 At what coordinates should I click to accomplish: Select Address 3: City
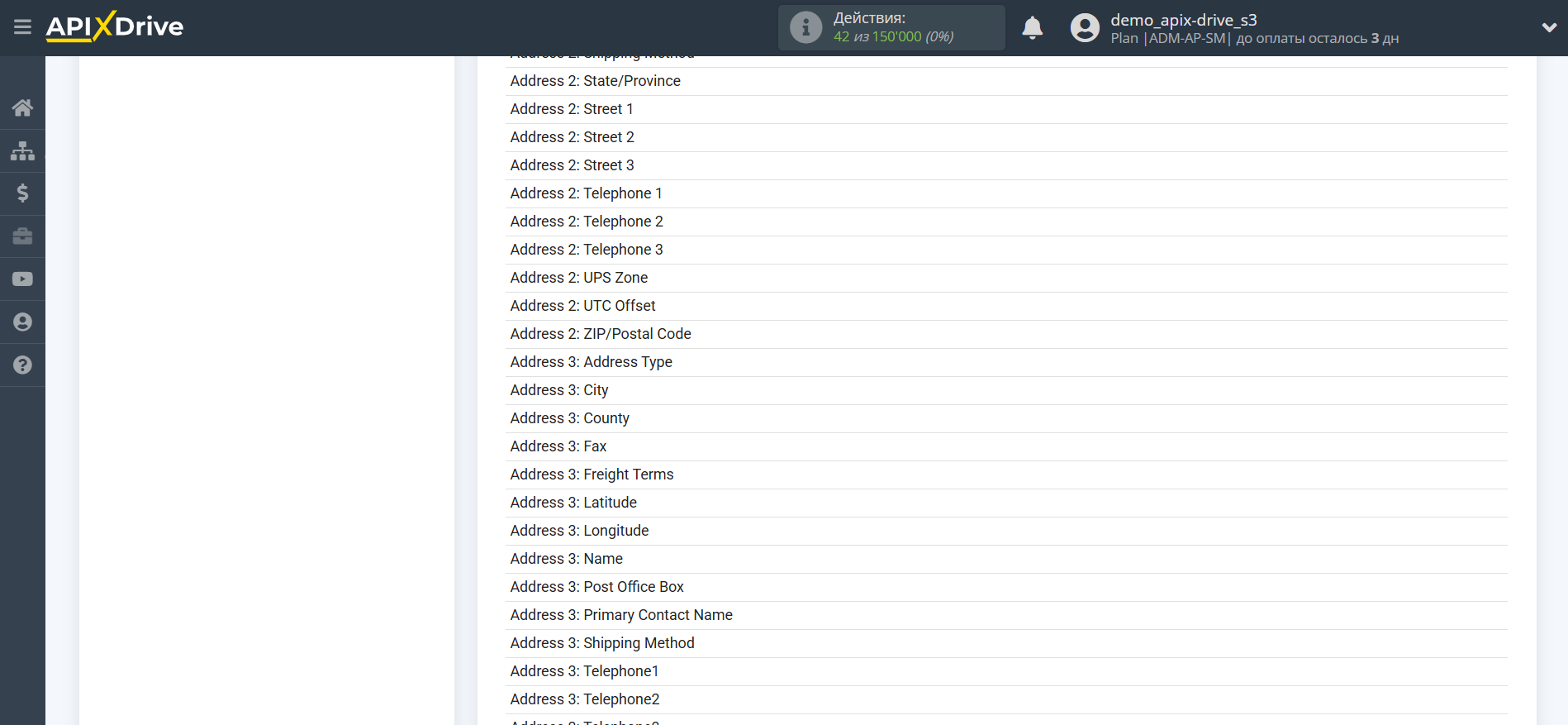tap(1006, 390)
